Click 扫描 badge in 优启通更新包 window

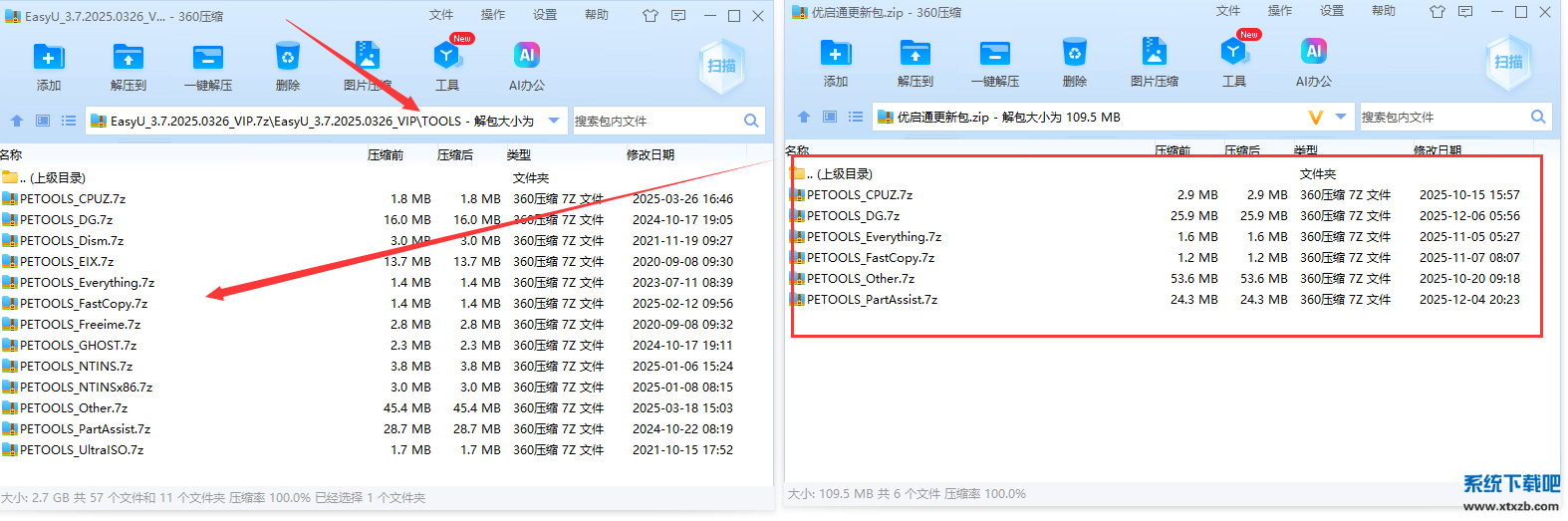point(1509,62)
